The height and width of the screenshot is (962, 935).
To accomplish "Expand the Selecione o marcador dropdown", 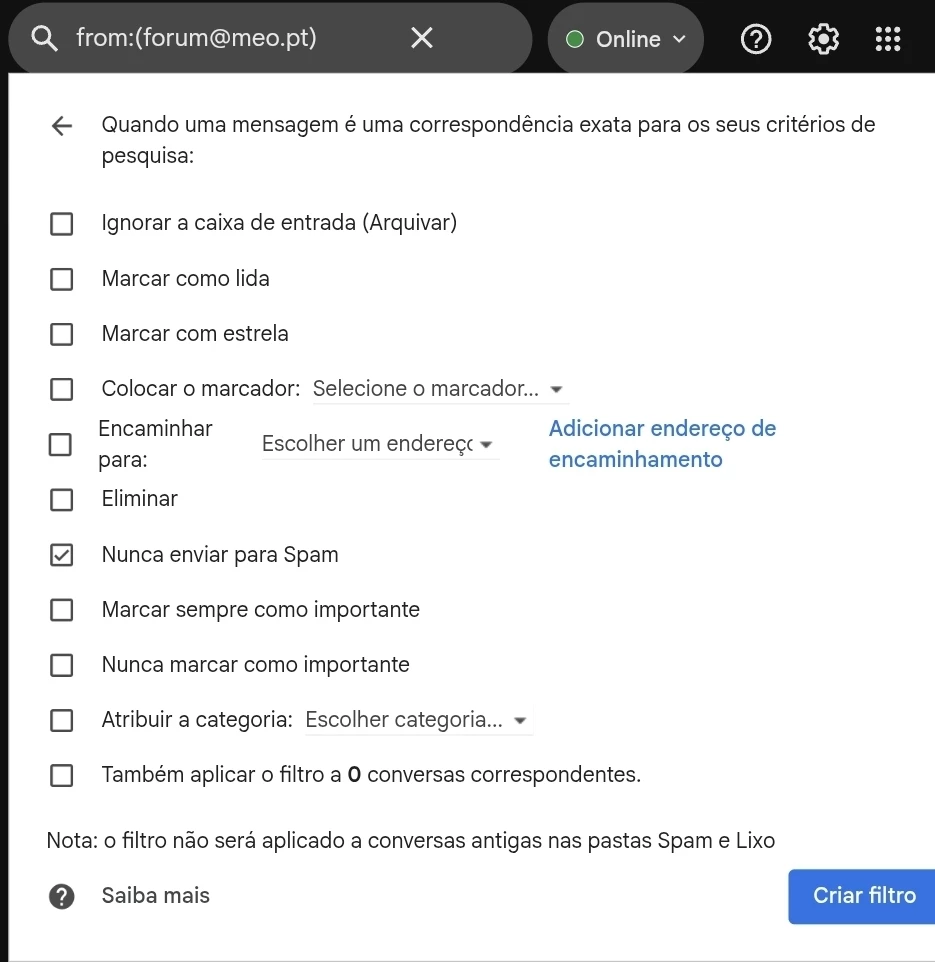I will [441, 389].
